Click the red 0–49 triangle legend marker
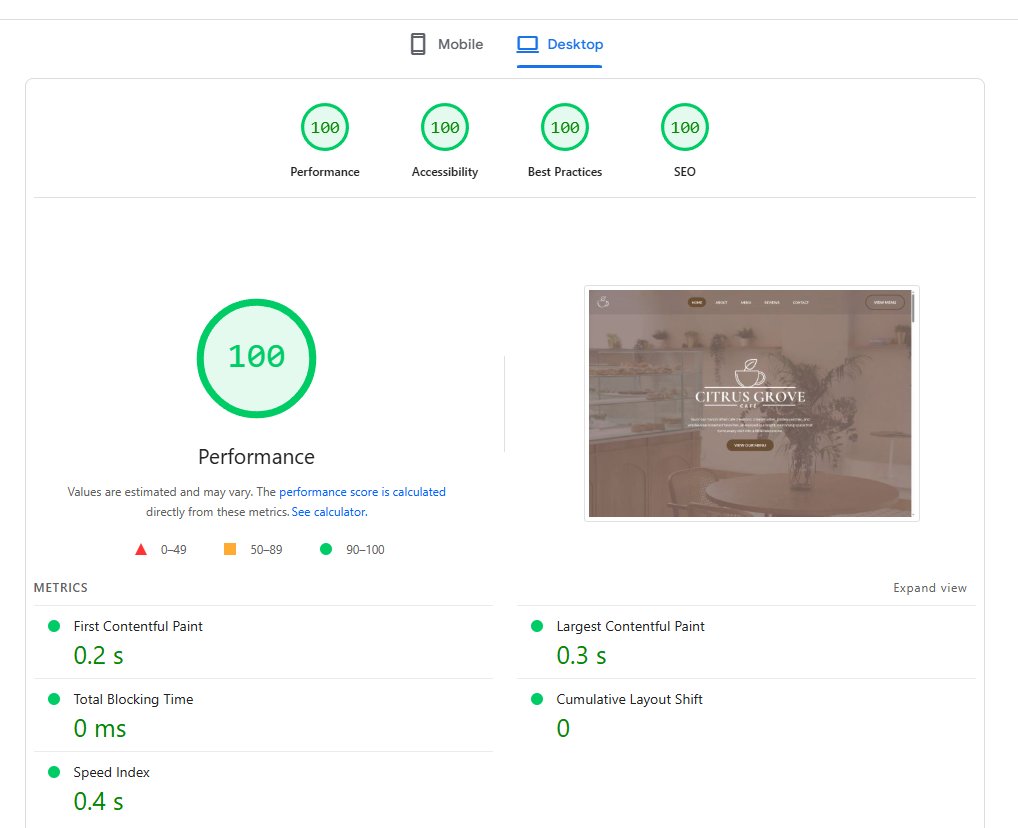This screenshot has width=1018, height=828. tap(140, 548)
